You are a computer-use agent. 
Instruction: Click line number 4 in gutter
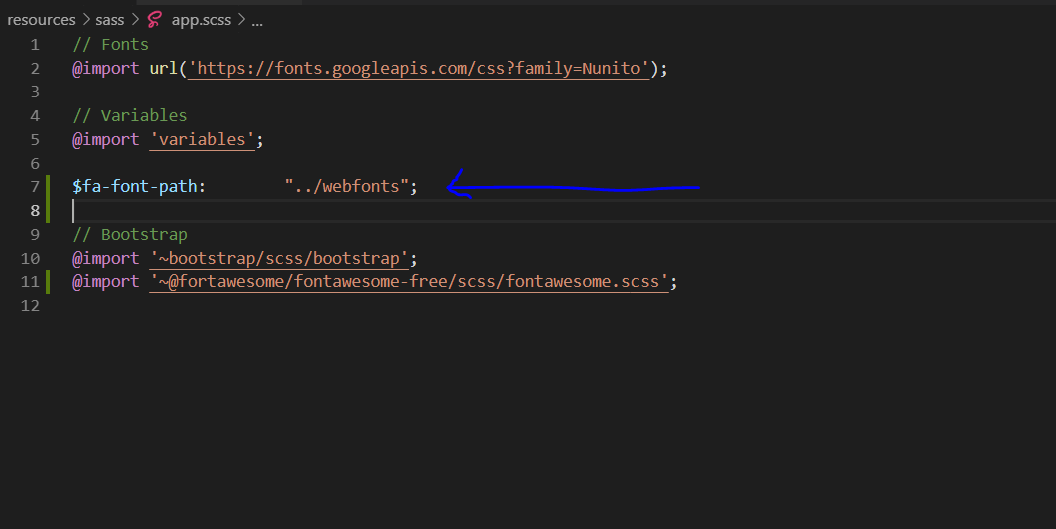pos(35,116)
